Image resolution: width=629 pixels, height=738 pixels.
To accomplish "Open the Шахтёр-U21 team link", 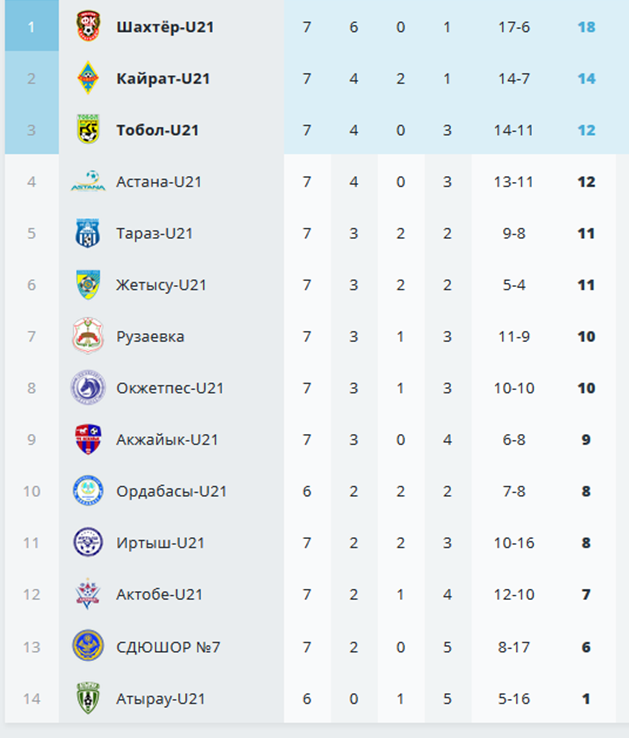I will click(165, 27).
